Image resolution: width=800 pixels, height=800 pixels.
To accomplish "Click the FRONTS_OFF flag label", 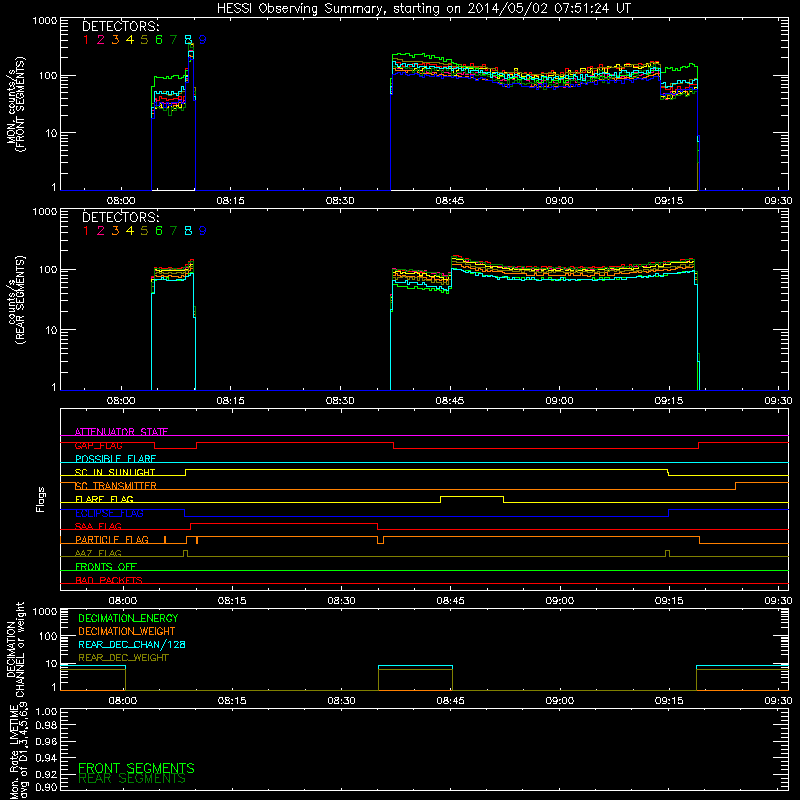I will [x=106, y=566].
